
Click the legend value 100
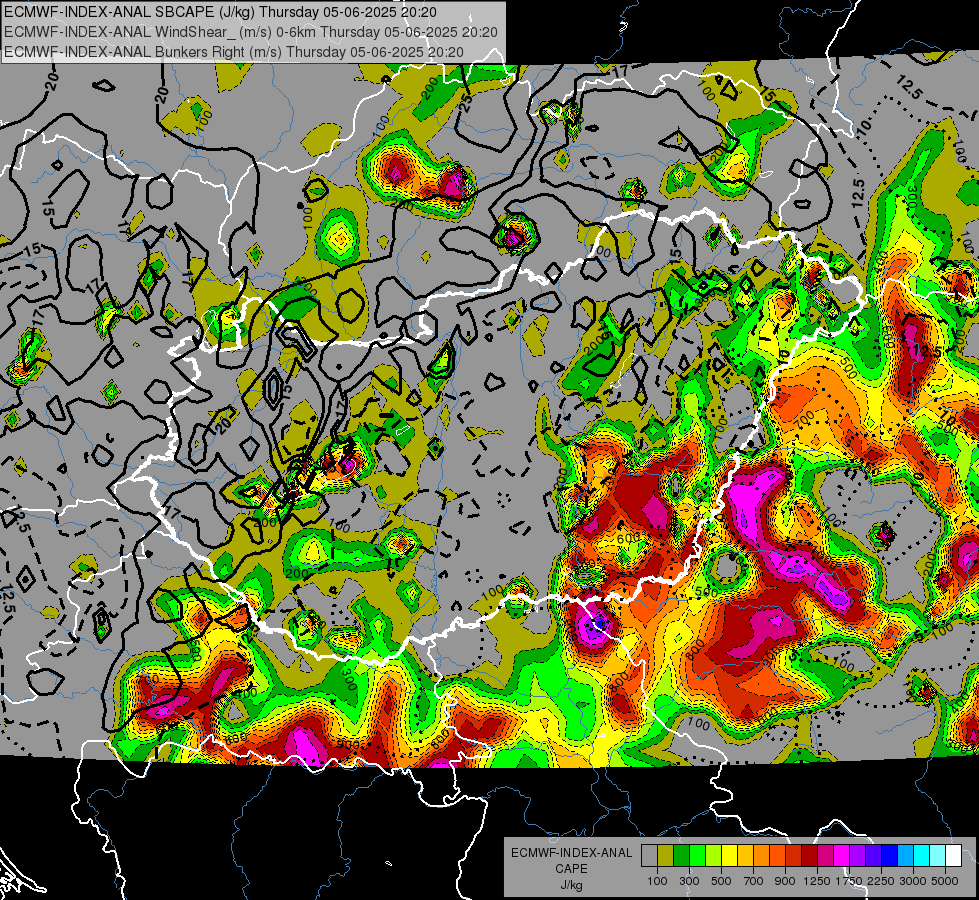click(657, 881)
